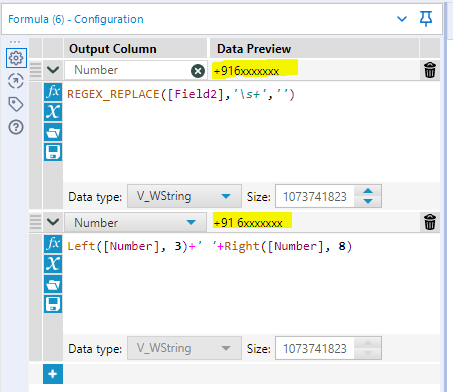Open variables (X) list for Left/Right expression
Screen dimensions: 453x392
pyautogui.click(x=53, y=264)
